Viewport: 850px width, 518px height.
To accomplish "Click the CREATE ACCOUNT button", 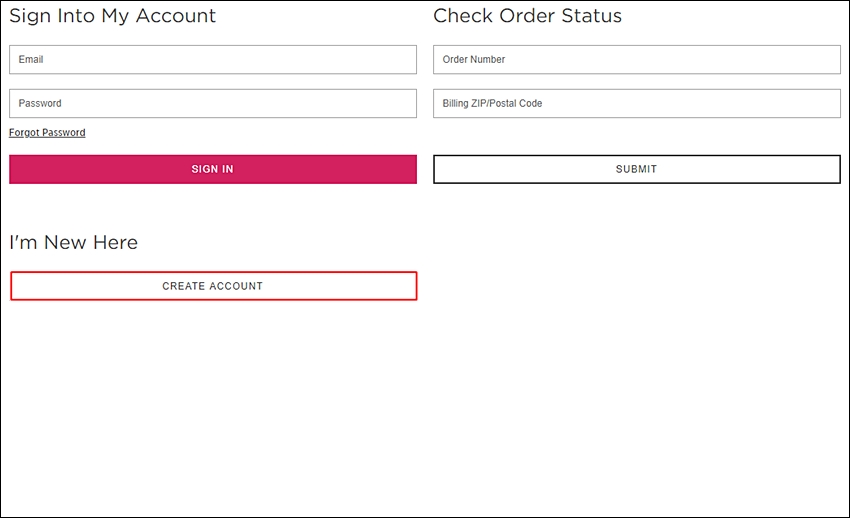I will pos(214,286).
